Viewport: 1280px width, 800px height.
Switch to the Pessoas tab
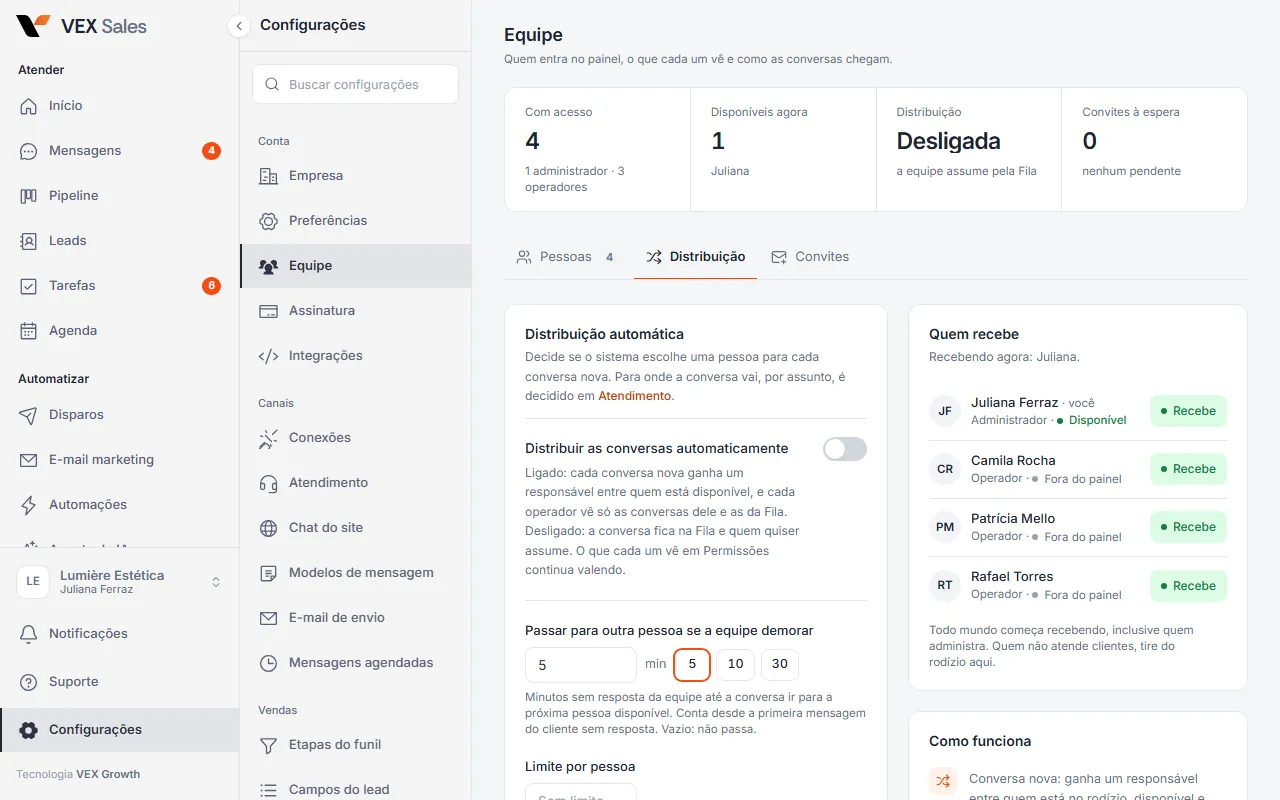pos(565,257)
